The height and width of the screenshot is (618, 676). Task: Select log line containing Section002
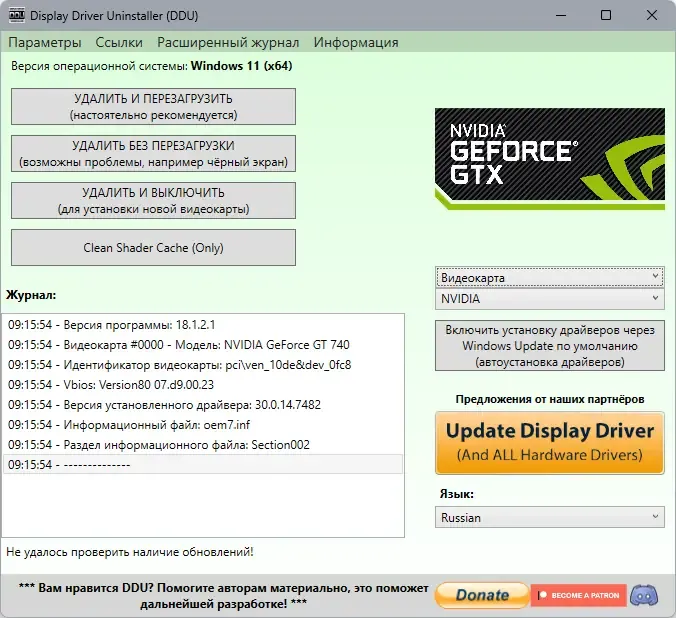[x=203, y=445]
